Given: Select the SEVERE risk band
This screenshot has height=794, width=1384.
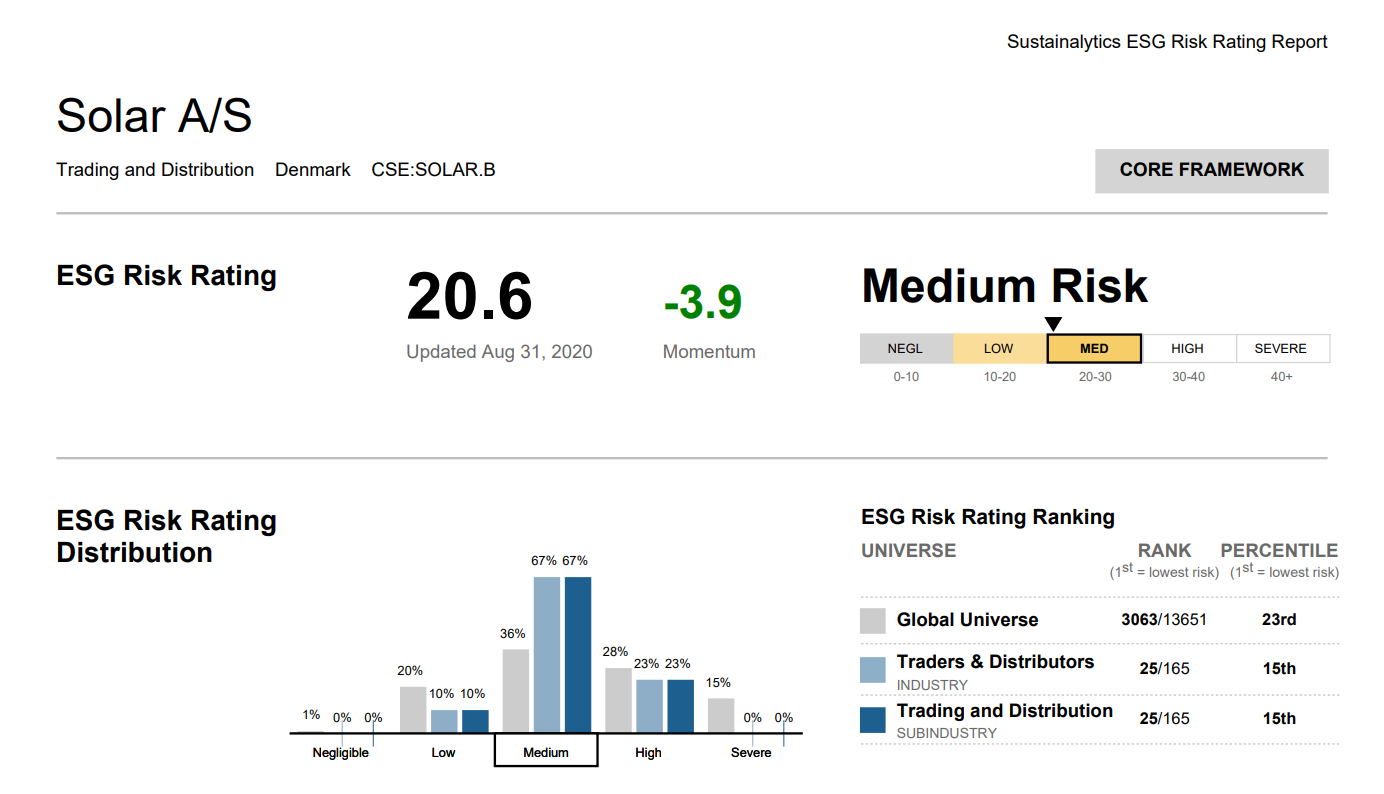Looking at the screenshot, I should (x=1282, y=349).
